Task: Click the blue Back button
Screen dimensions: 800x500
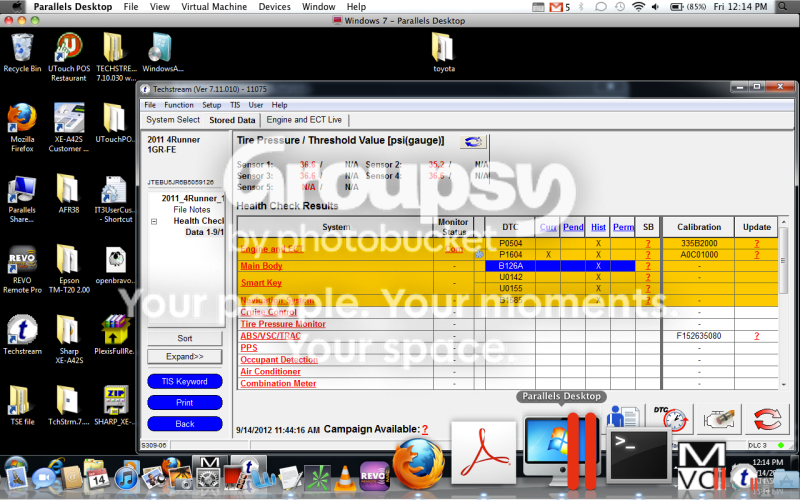Action: (185, 424)
